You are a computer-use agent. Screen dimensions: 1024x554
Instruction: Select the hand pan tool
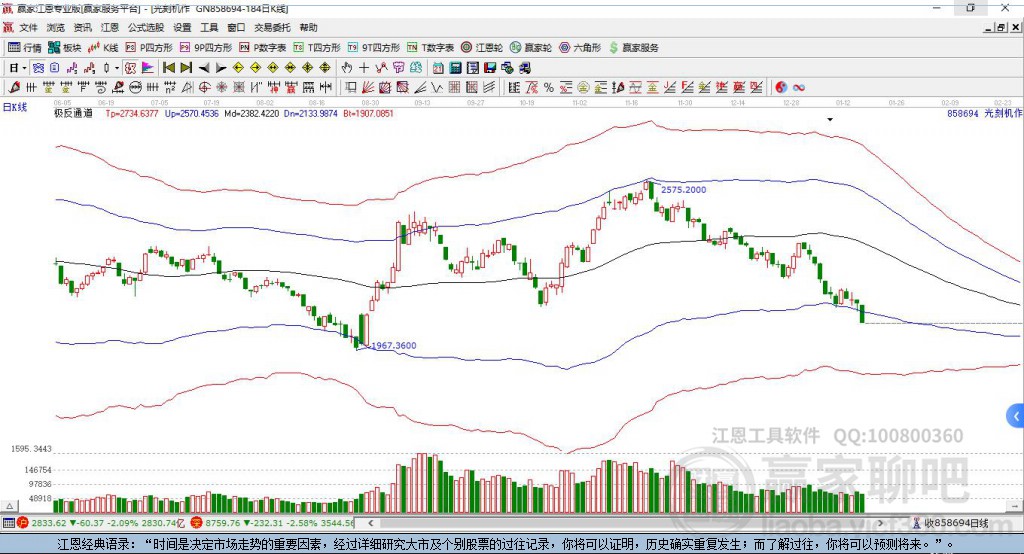347,68
